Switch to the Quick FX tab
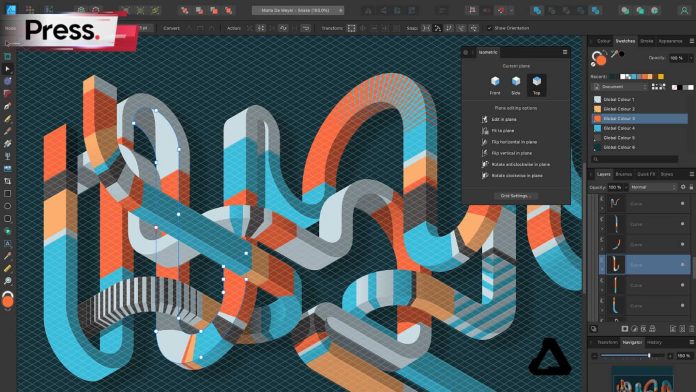The width and height of the screenshot is (696, 392). [x=646, y=174]
